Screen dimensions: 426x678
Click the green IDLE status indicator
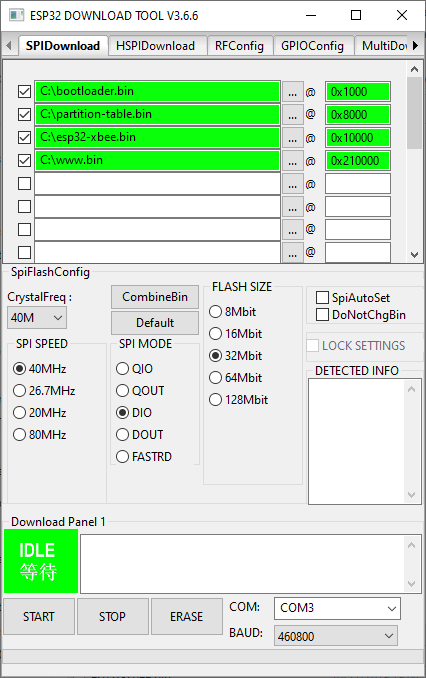[x=41, y=561]
